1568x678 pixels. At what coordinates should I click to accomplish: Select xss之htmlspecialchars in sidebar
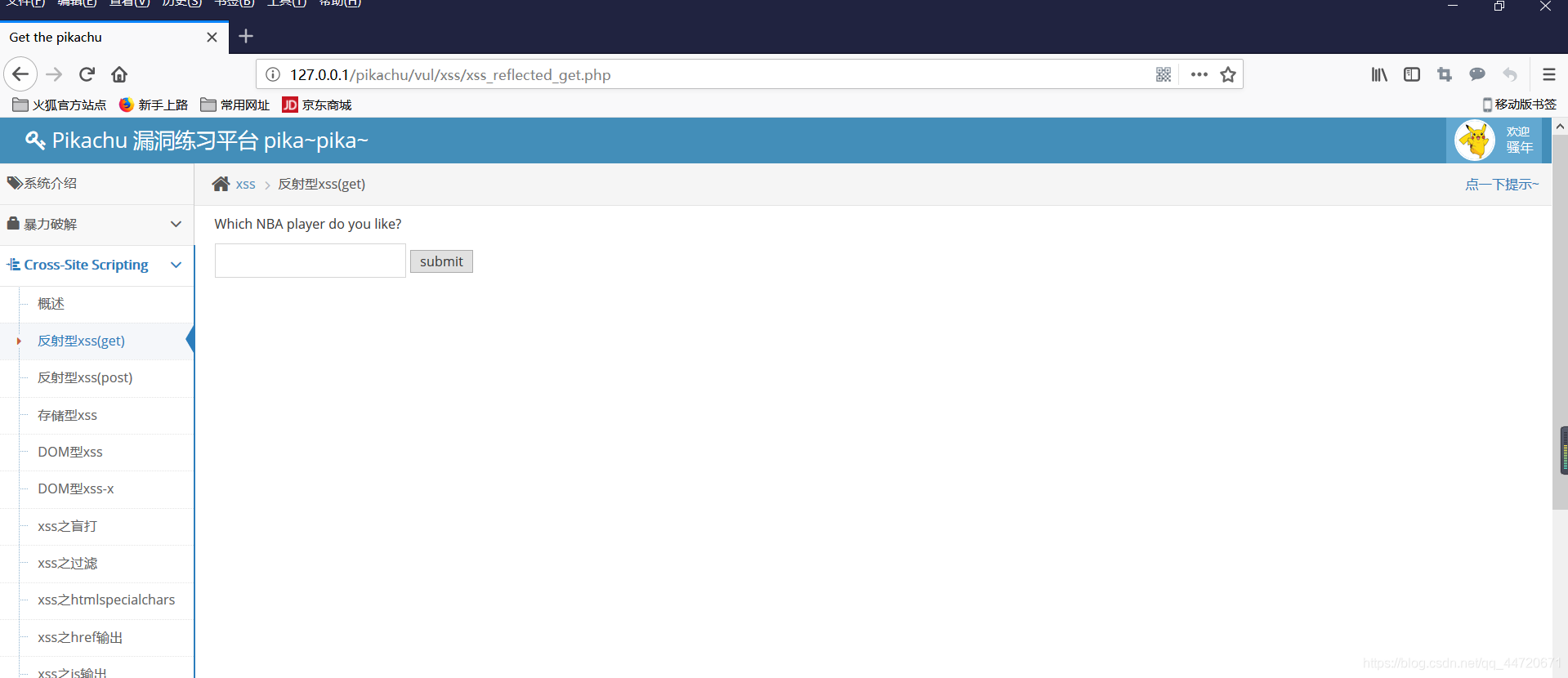click(x=105, y=600)
